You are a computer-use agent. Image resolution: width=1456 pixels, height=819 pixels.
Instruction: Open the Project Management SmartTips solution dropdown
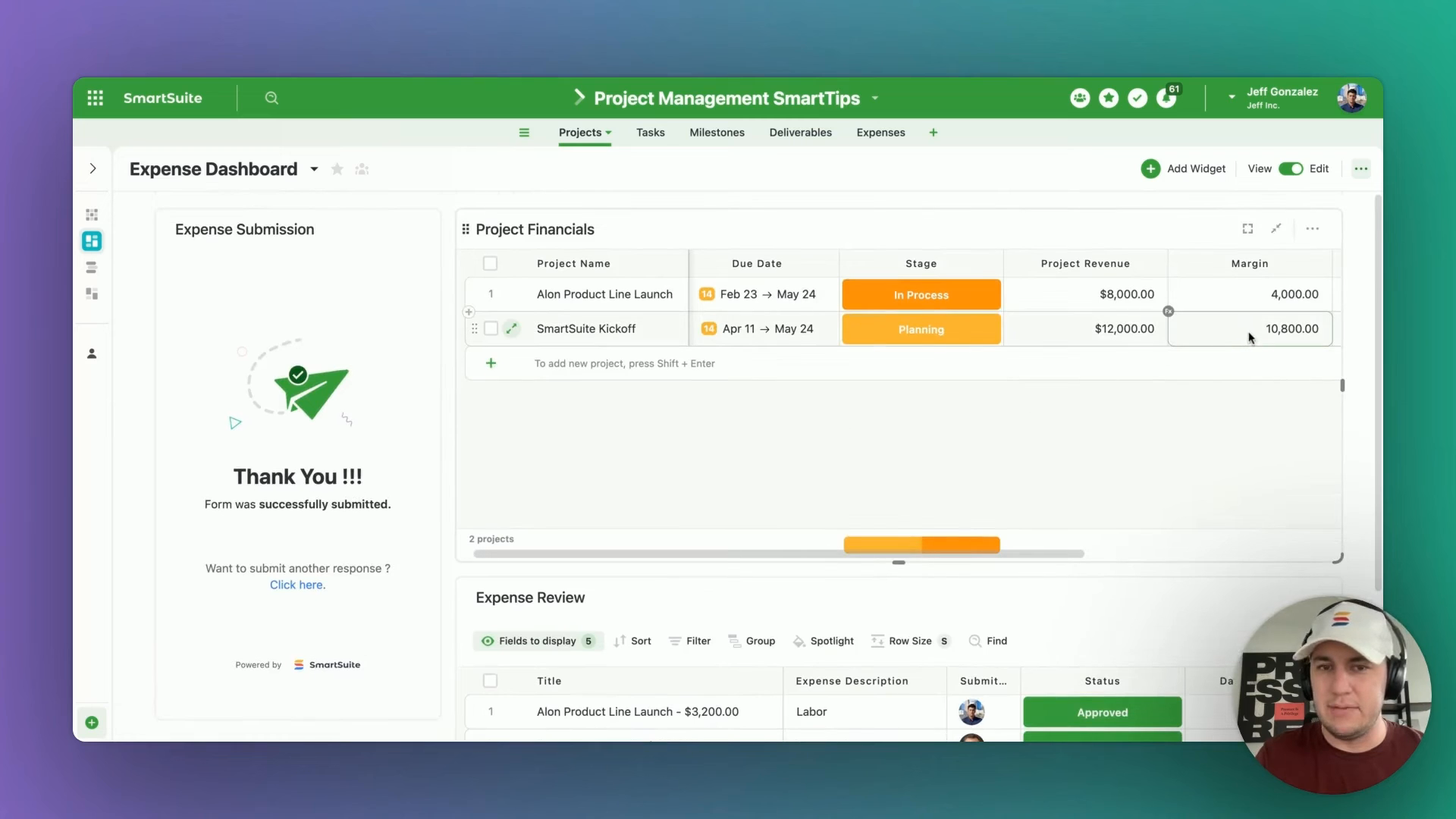(875, 98)
